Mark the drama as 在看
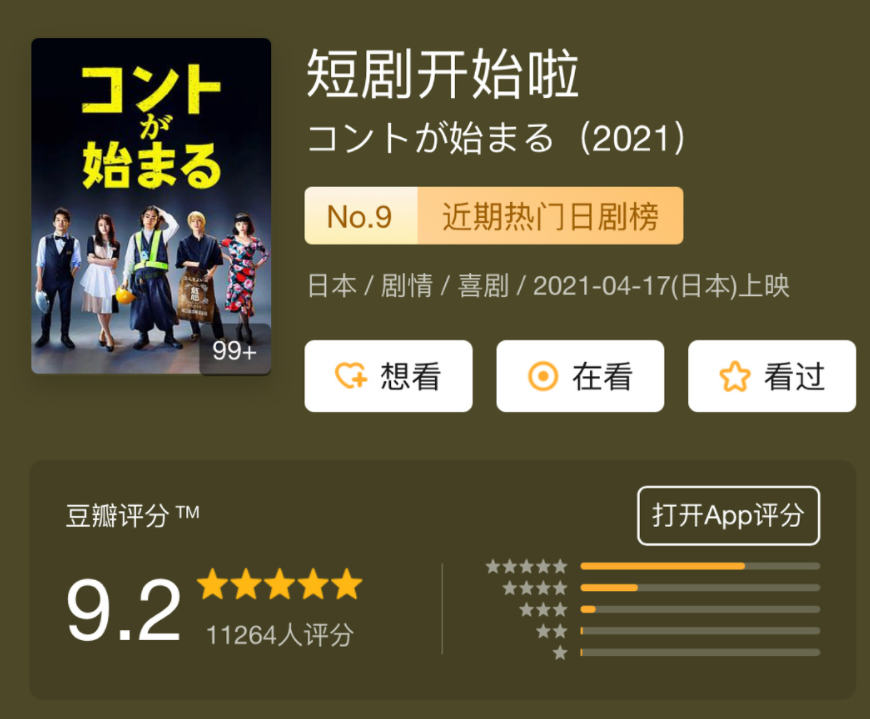This screenshot has width=870, height=719. [580, 376]
